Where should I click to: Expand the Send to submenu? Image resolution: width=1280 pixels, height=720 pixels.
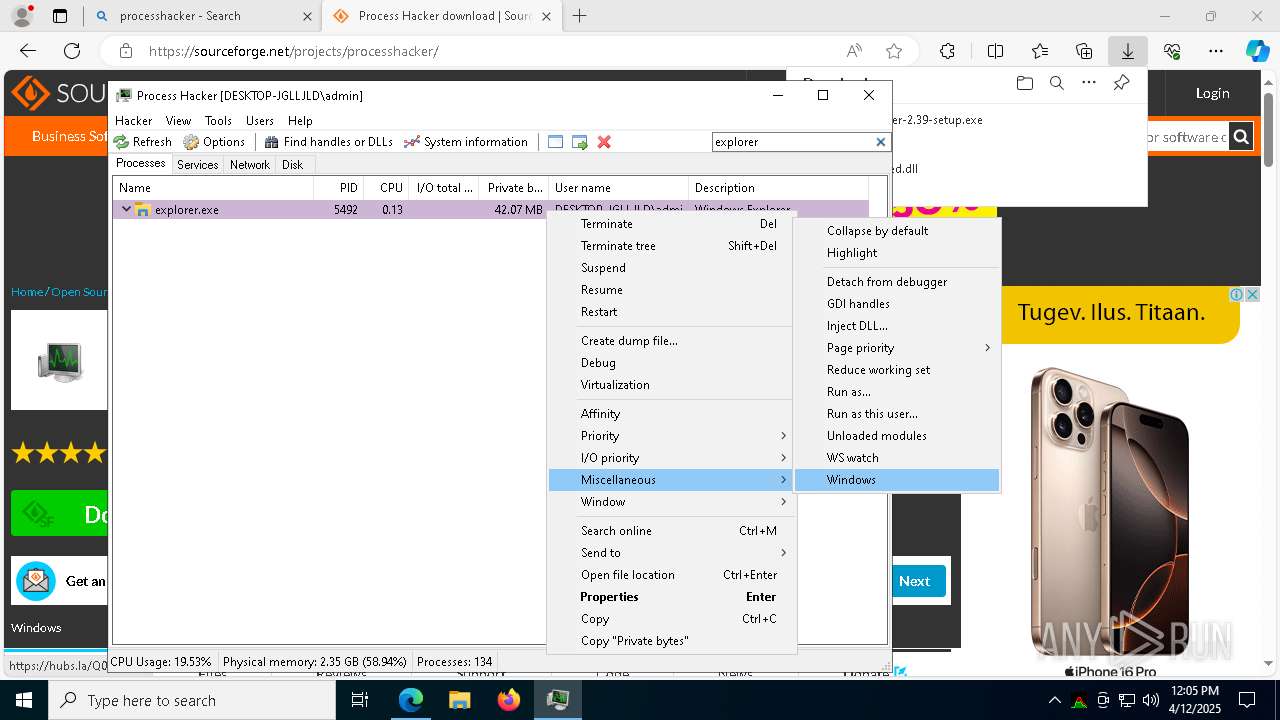coord(672,553)
